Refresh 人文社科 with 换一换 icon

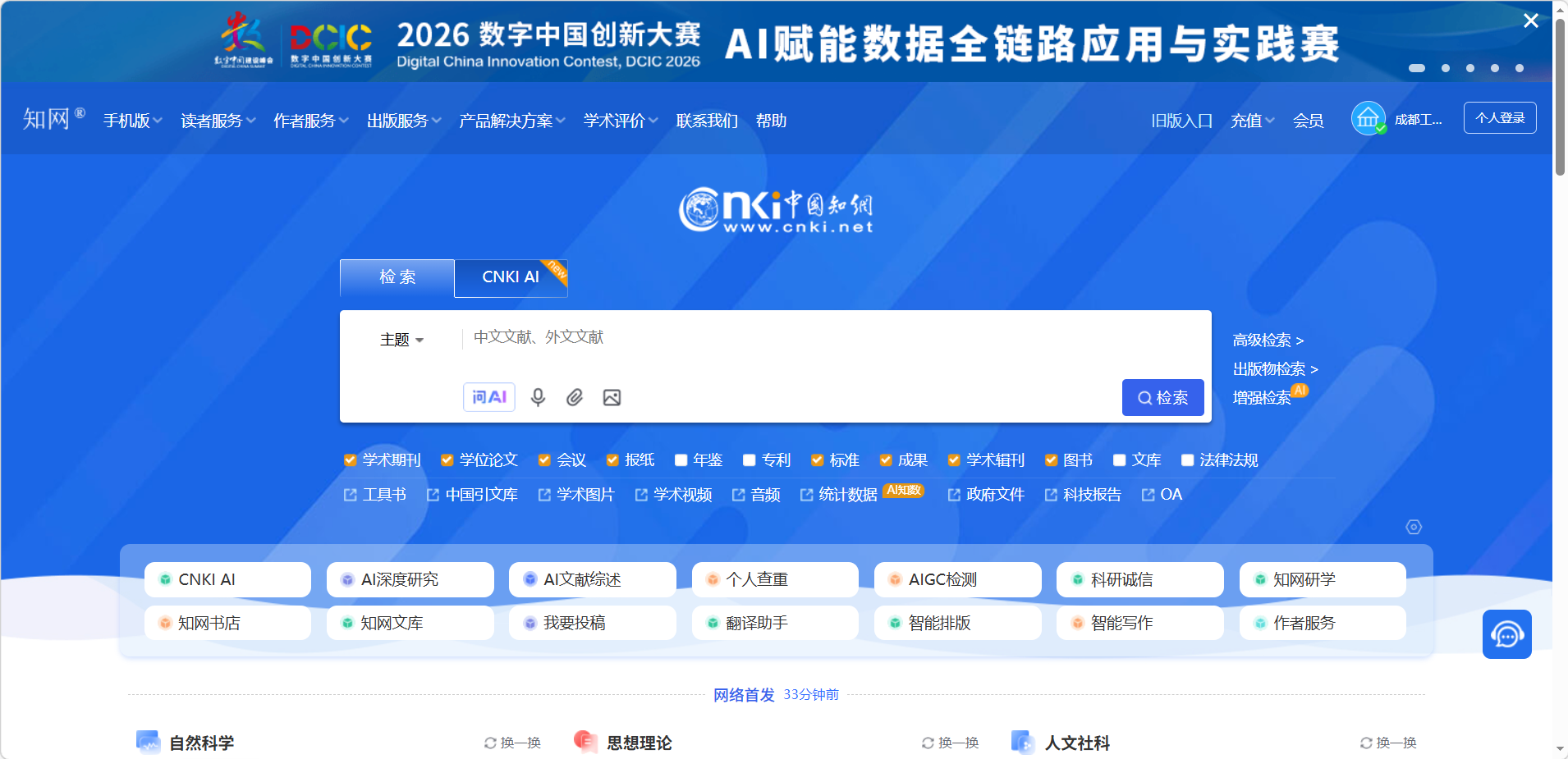tap(1366, 743)
